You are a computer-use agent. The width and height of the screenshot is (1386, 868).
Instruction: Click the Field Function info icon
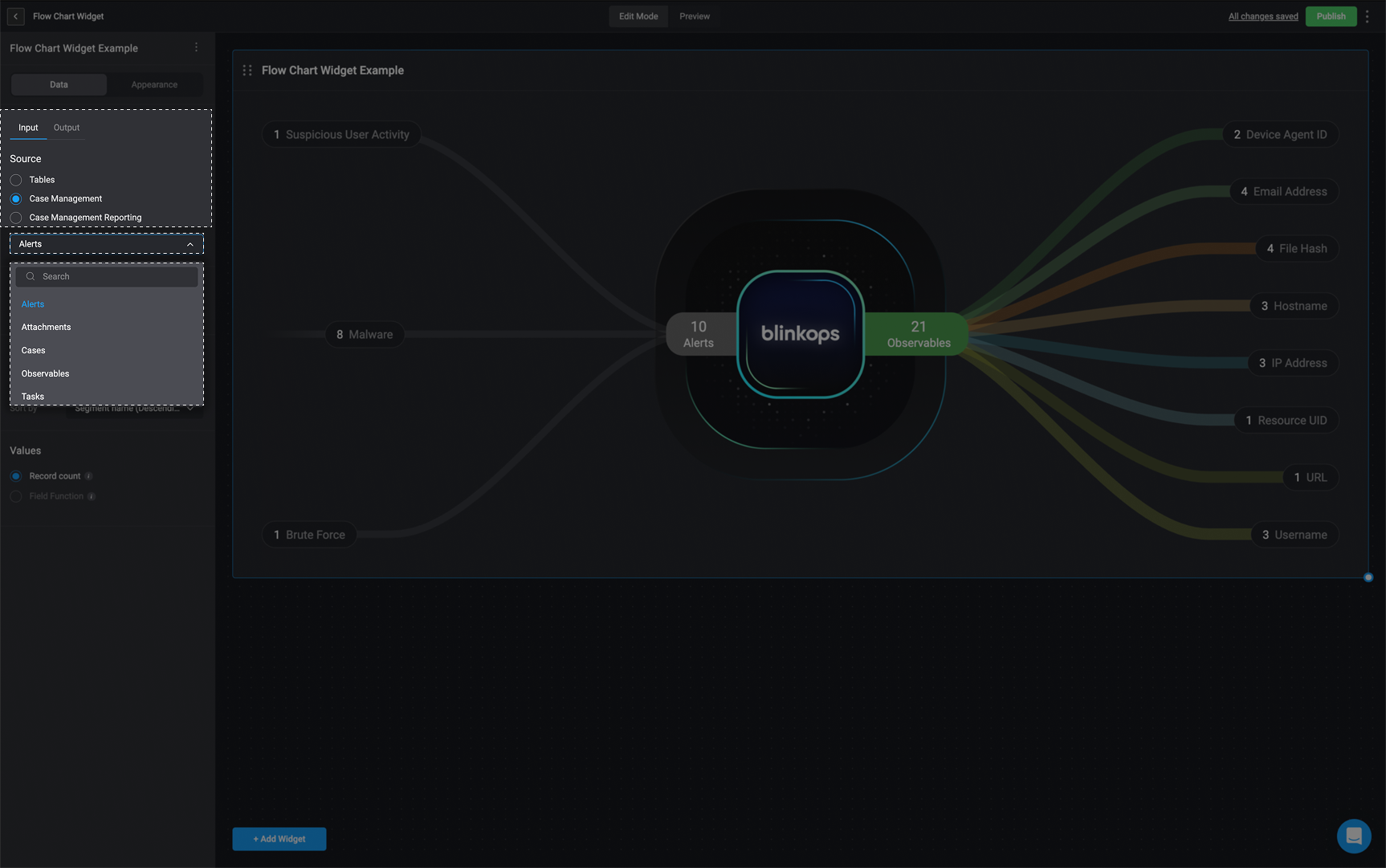click(x=92, y=496)
